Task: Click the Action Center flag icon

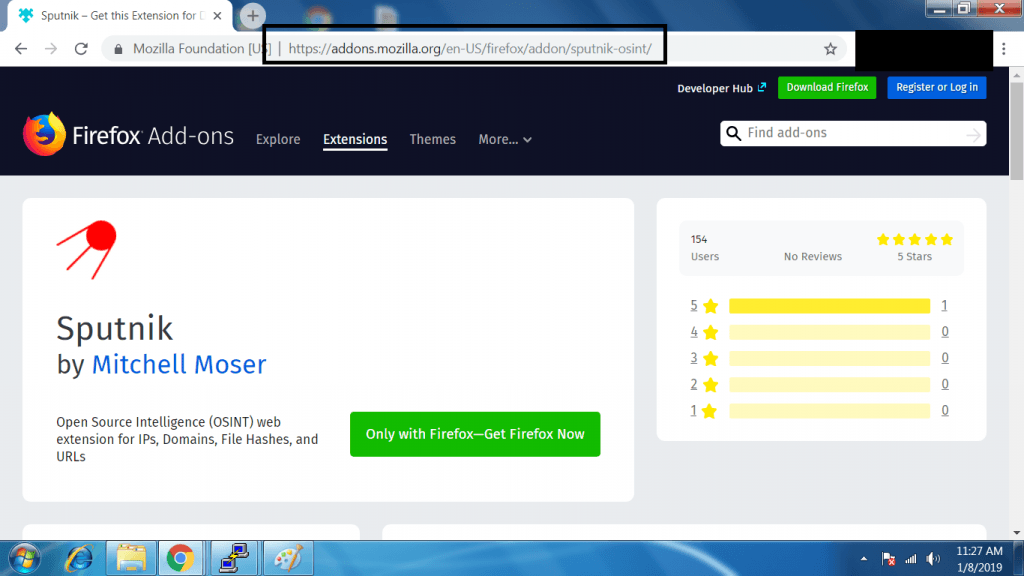Action: pos(888,559)
